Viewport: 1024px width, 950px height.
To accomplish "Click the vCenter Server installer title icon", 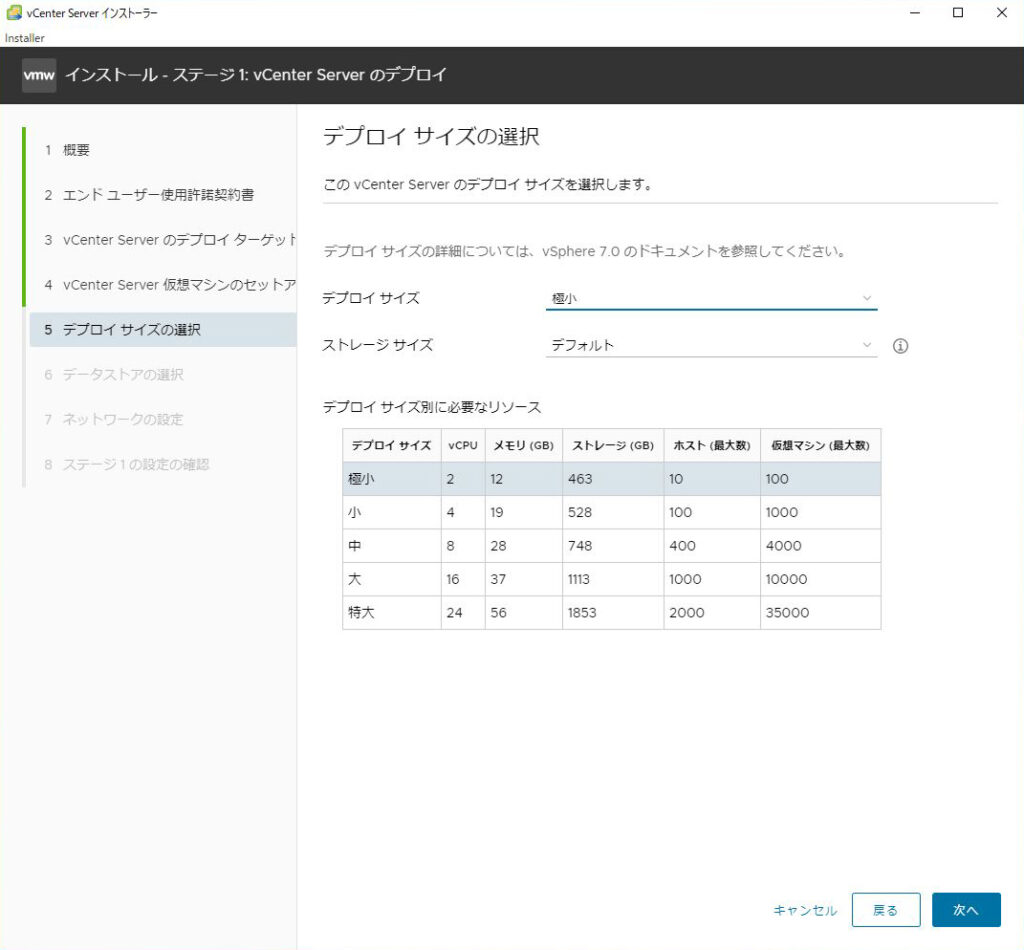I will click(x=14, y=12).
